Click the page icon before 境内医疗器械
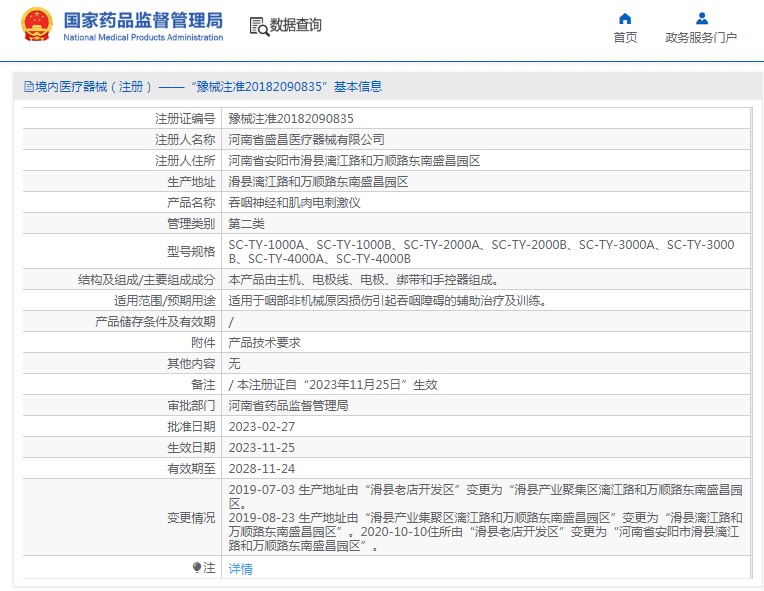The image size is (764, 591). 28,87
